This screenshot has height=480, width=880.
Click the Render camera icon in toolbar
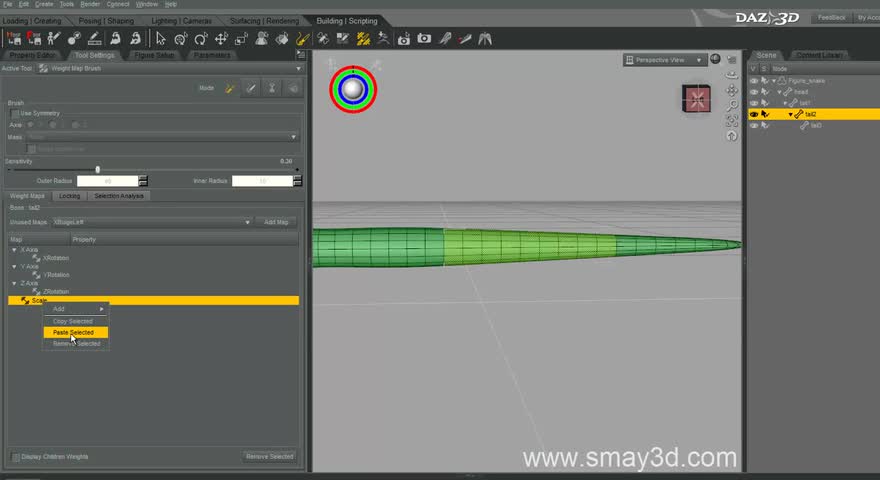[x=424, y=39]
